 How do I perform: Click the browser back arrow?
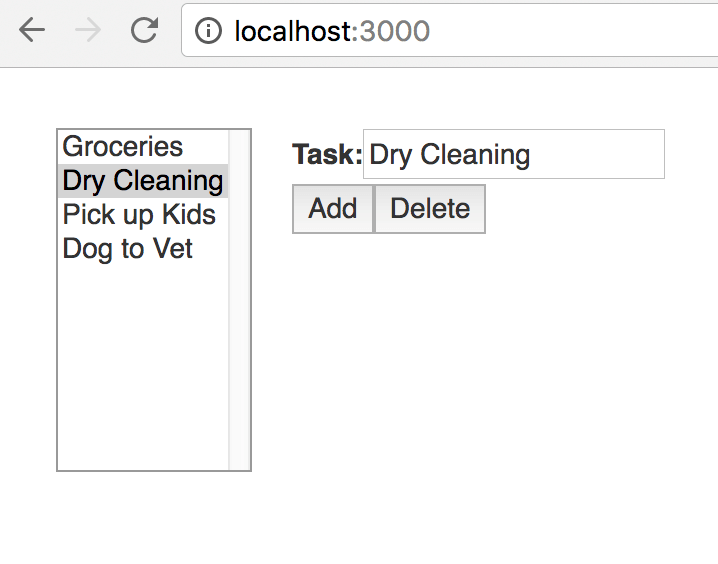[32, 31]
